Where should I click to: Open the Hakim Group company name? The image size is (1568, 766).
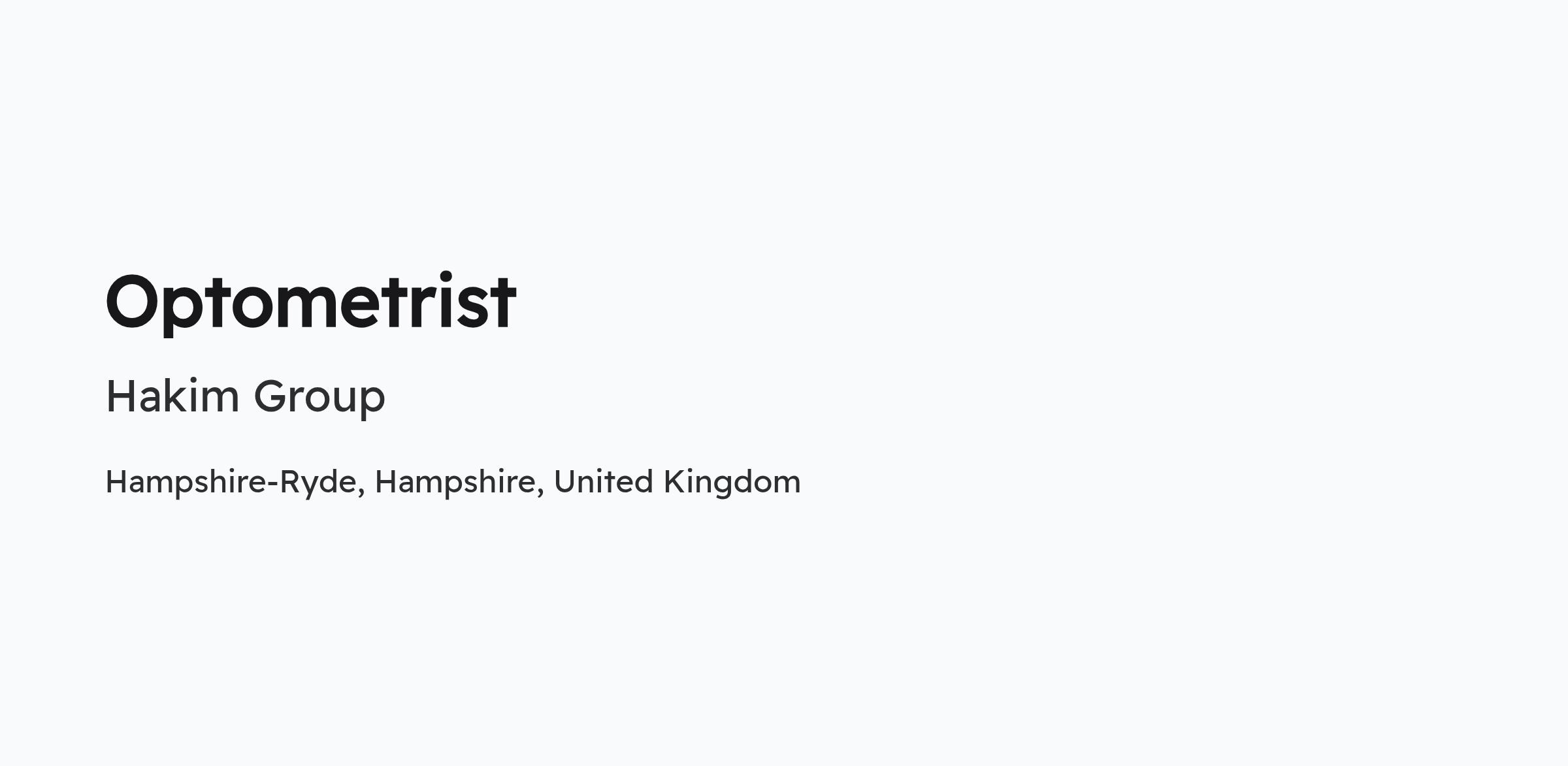pyautogui.click(x=246, y=397)
